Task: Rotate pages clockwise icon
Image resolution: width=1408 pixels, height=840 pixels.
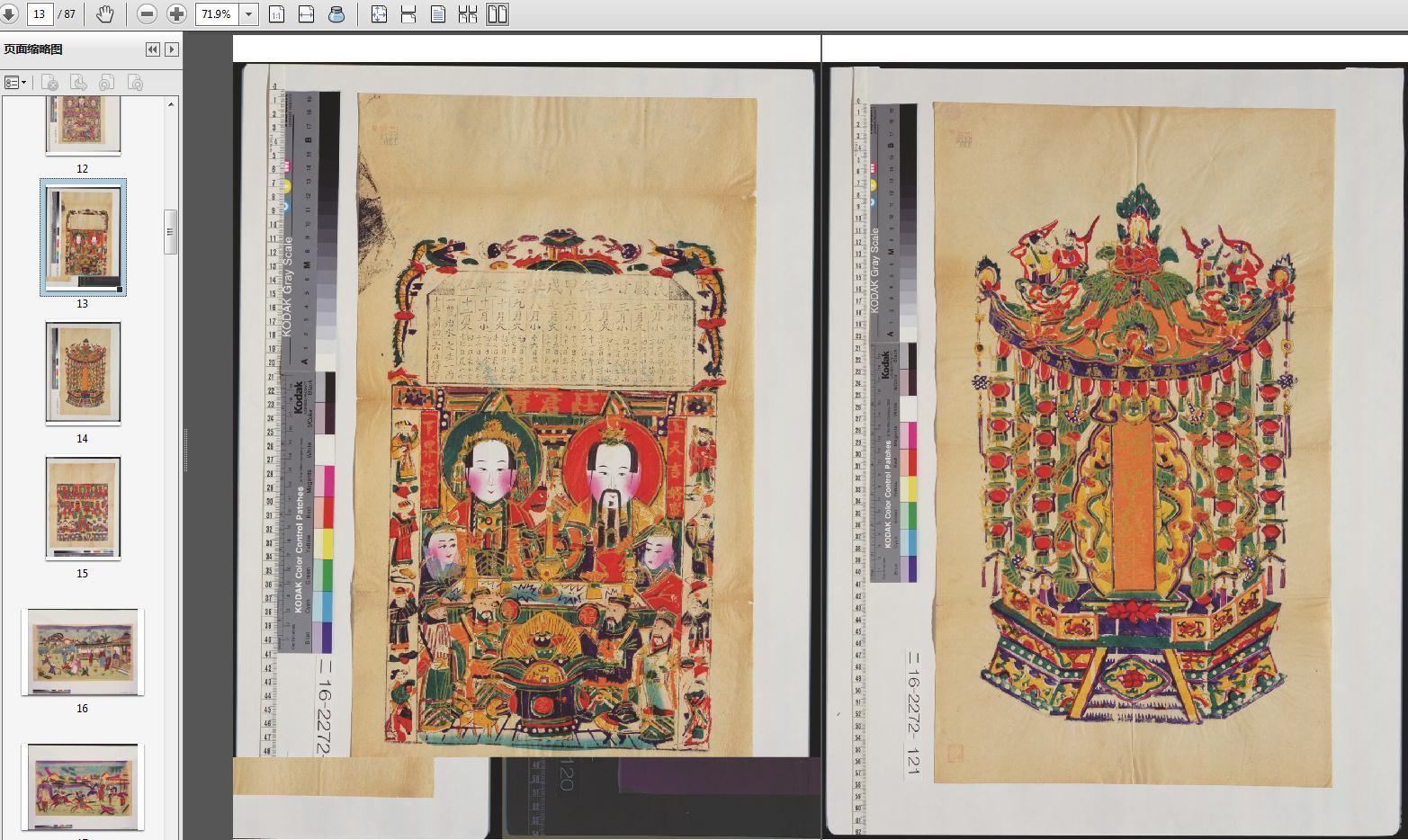Action: [x=136, y=83]
